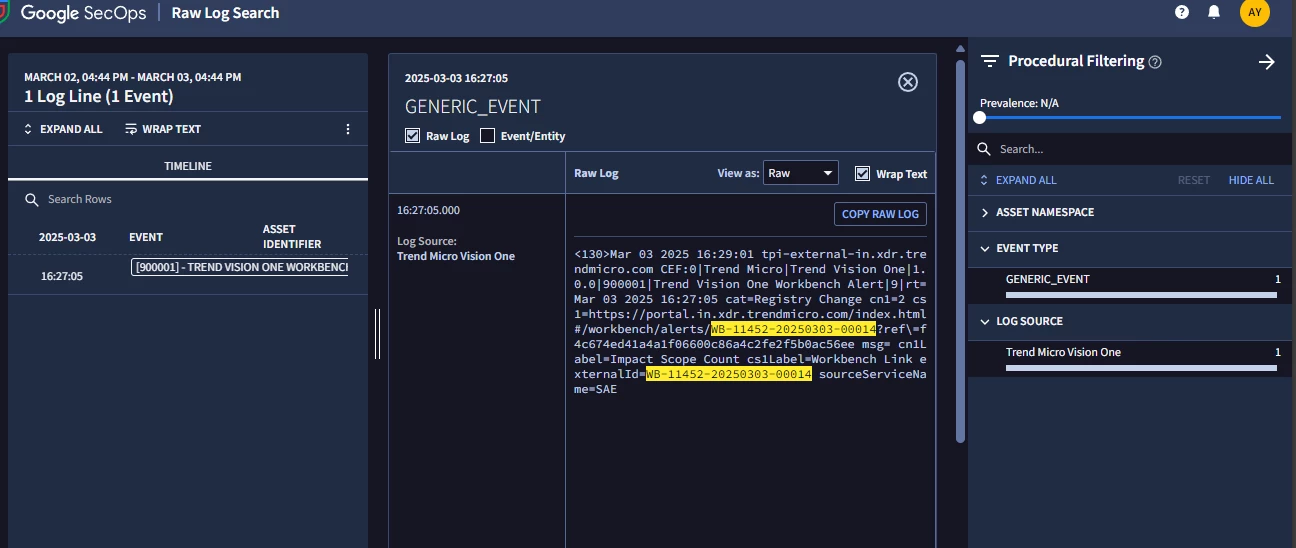Click the highlighted externalId WB-11452 value
The height and width of the screenshot is (548, 1296).
click(729, 374)
